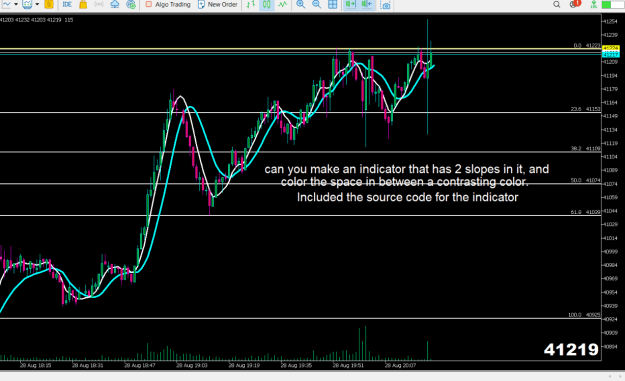Click the 41254 value on the price scale
The height and width of the screenshot is (381, 625).
point(611,22)
